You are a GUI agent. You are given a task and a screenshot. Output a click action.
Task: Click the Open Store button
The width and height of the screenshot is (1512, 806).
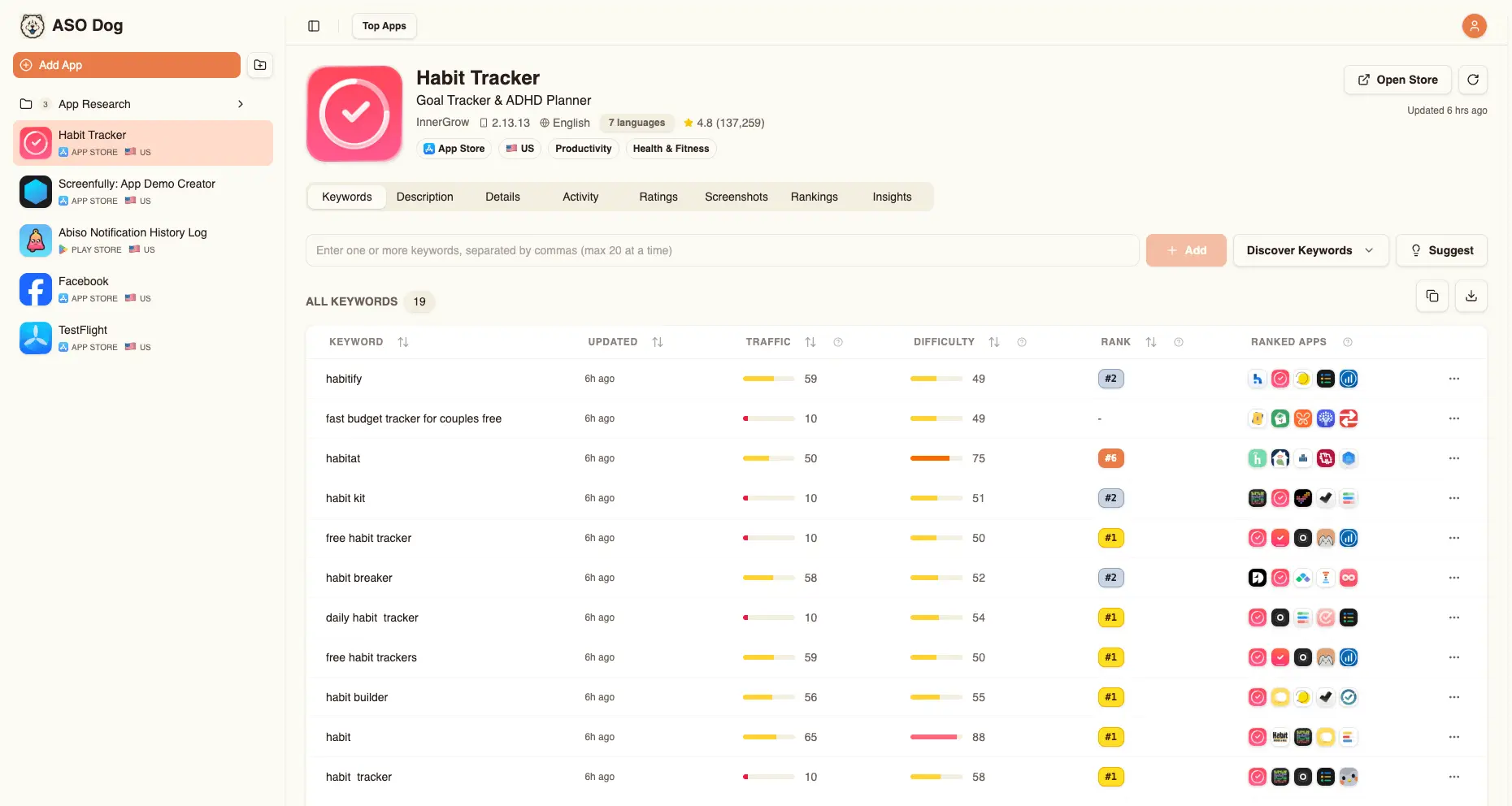[1397, 80]
